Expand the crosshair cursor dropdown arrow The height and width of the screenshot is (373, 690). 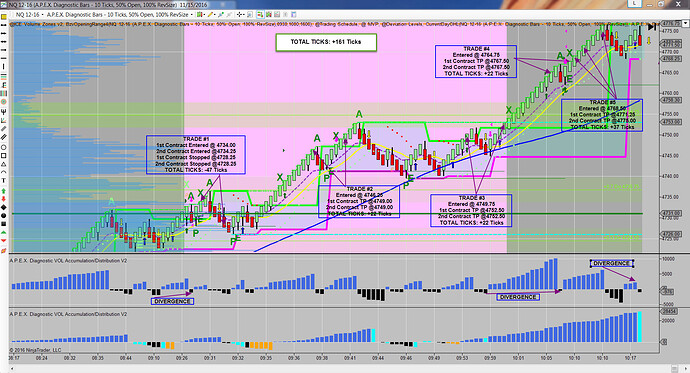243,15
